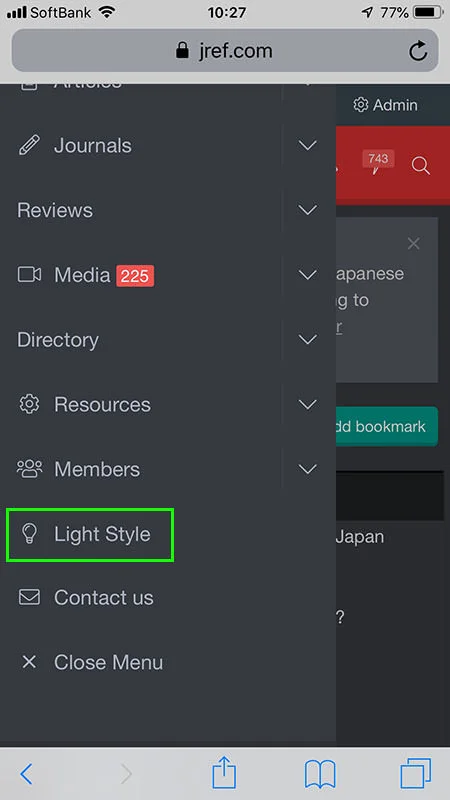The image size is (450, 800).
Task: Open the search magnifier icon
Action: (x=420, y=166)
